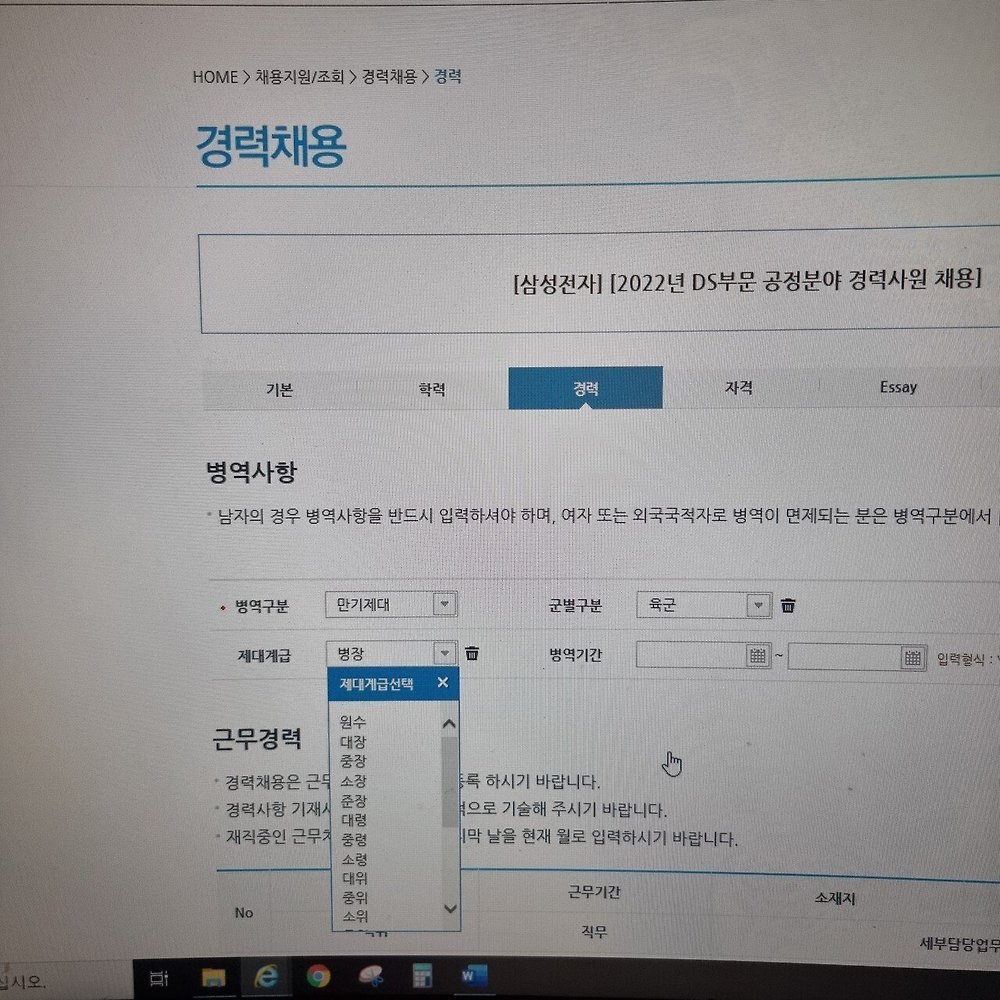Select 소장 in the rank list
This screenshot has height=1000, width=1000.
[x=353, y=781]
